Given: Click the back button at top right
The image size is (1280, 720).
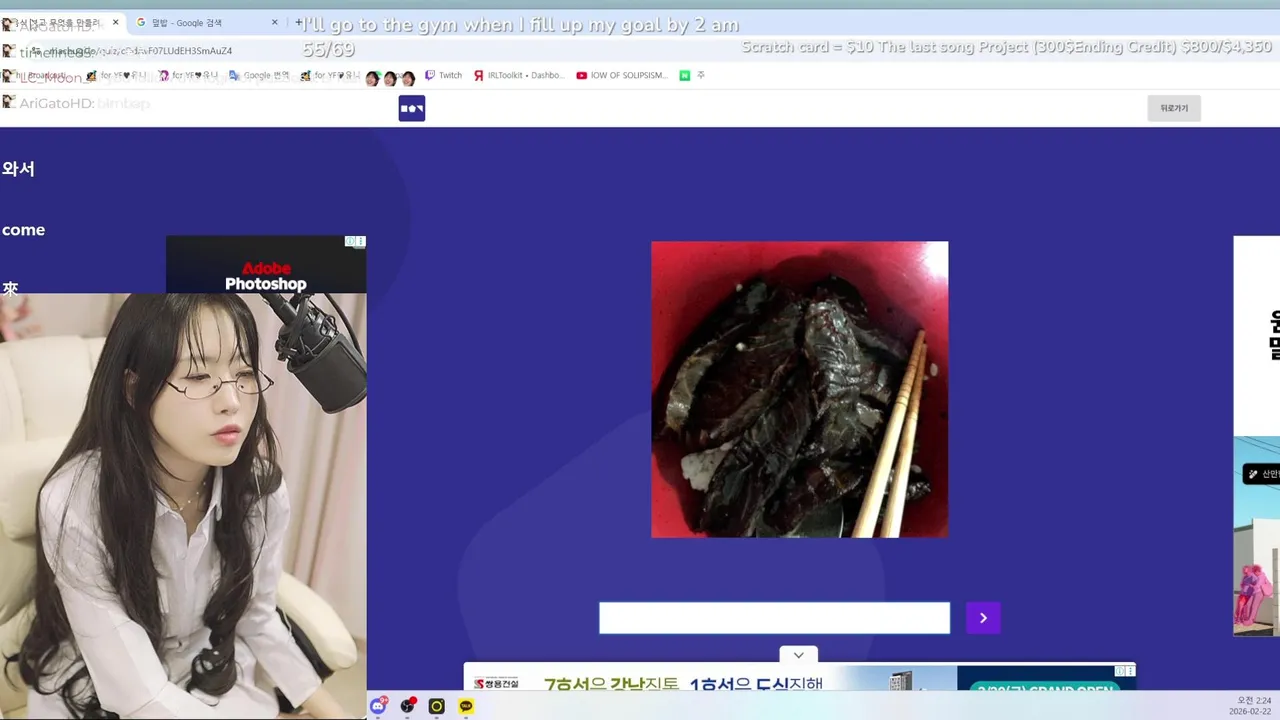Looking at the screenshot, I should tap(1174, 108).
